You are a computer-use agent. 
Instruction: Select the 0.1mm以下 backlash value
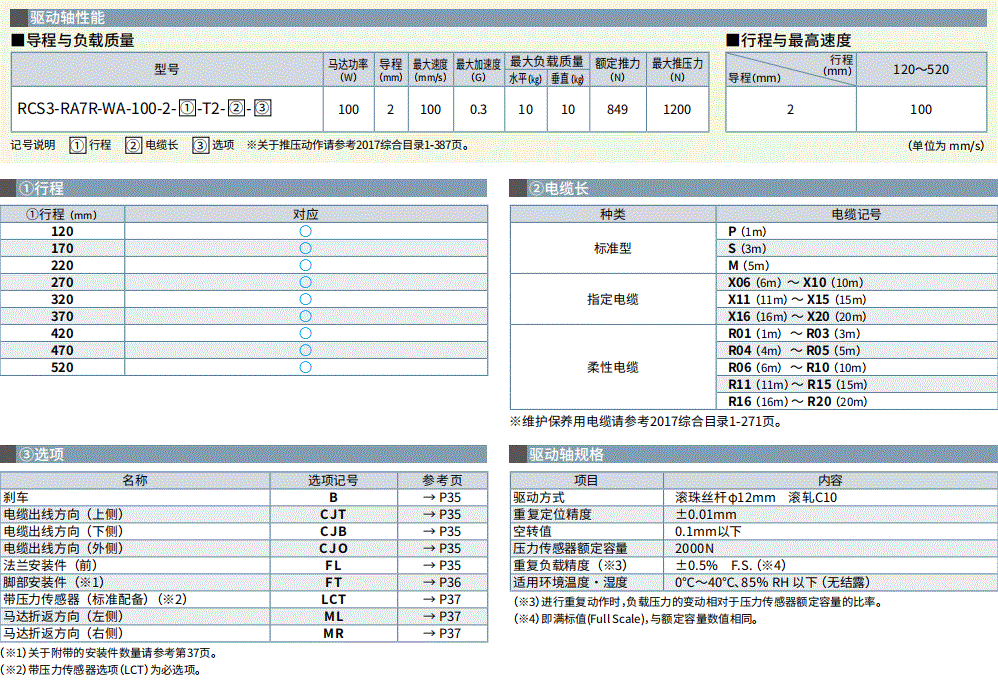click(708, 531)
